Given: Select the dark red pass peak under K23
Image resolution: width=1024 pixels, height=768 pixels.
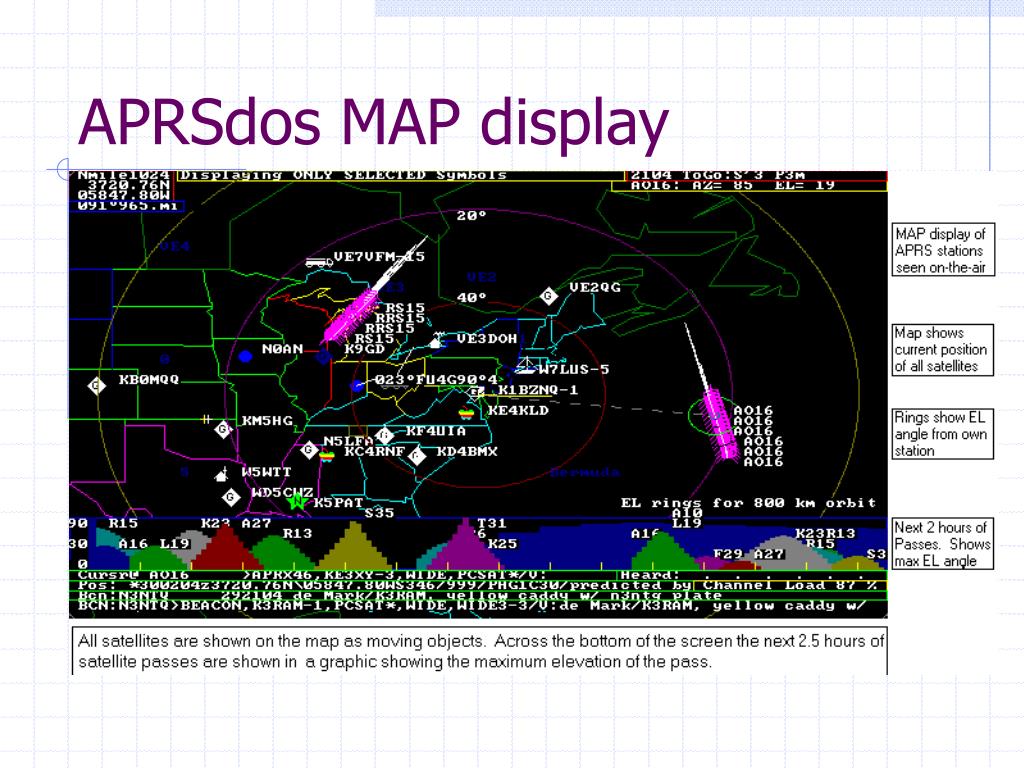Looking at the screenshot, I should coord(225,548).
